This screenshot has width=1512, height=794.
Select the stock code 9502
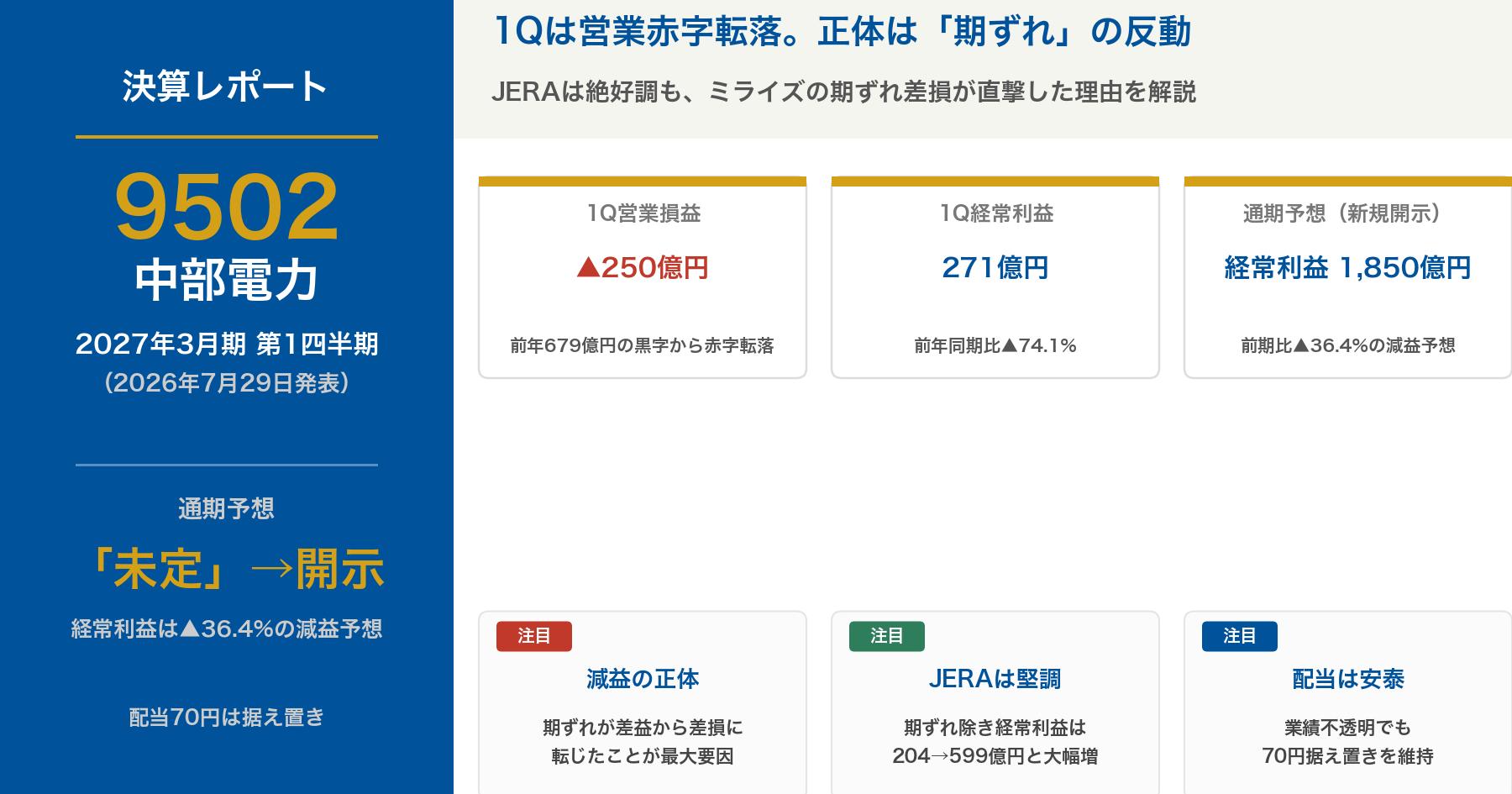click(x=227, y=207)
